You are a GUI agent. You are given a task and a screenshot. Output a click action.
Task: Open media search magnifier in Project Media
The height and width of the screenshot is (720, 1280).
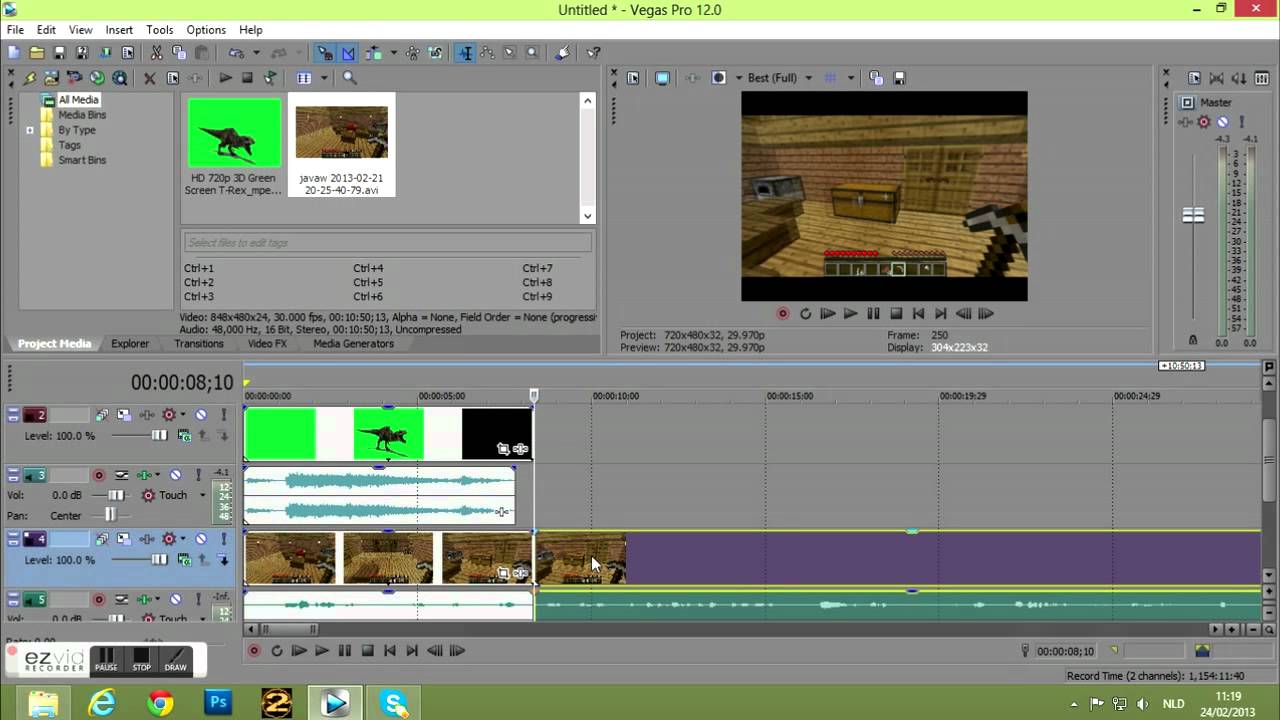coord(350,78)
